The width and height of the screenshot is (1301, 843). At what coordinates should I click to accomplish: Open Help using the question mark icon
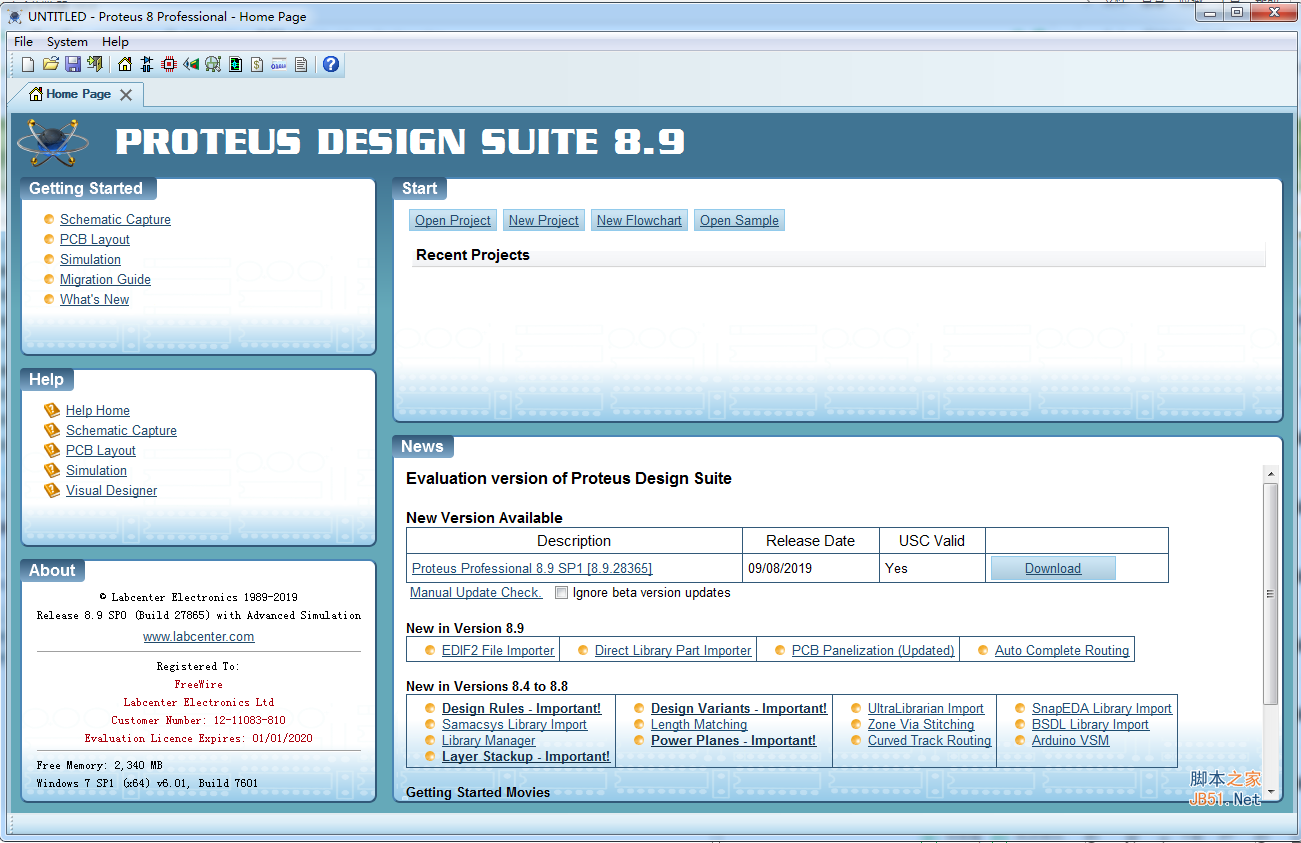(x=330, y=63)
